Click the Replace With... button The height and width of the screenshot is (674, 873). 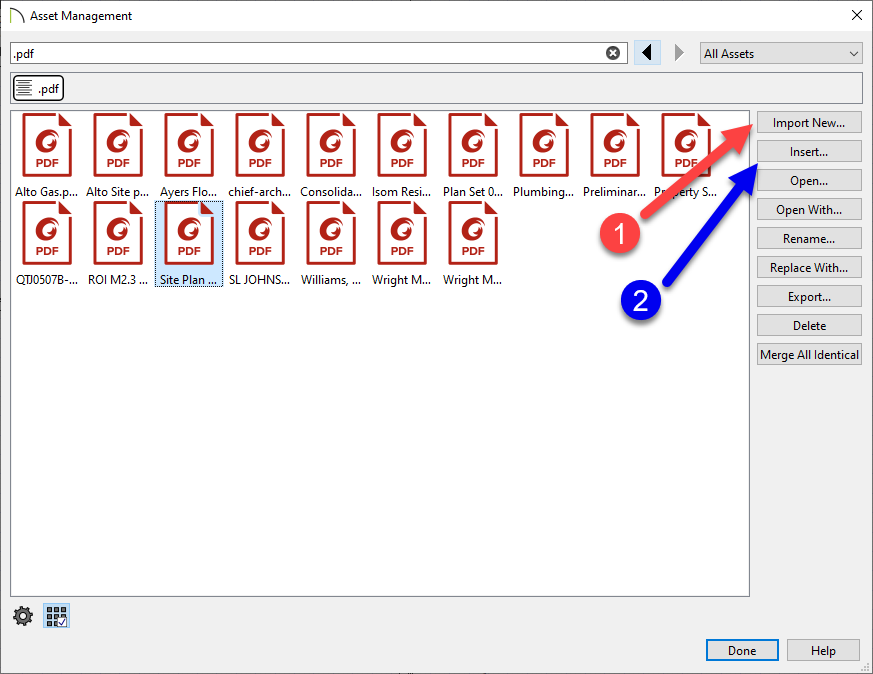809,267
